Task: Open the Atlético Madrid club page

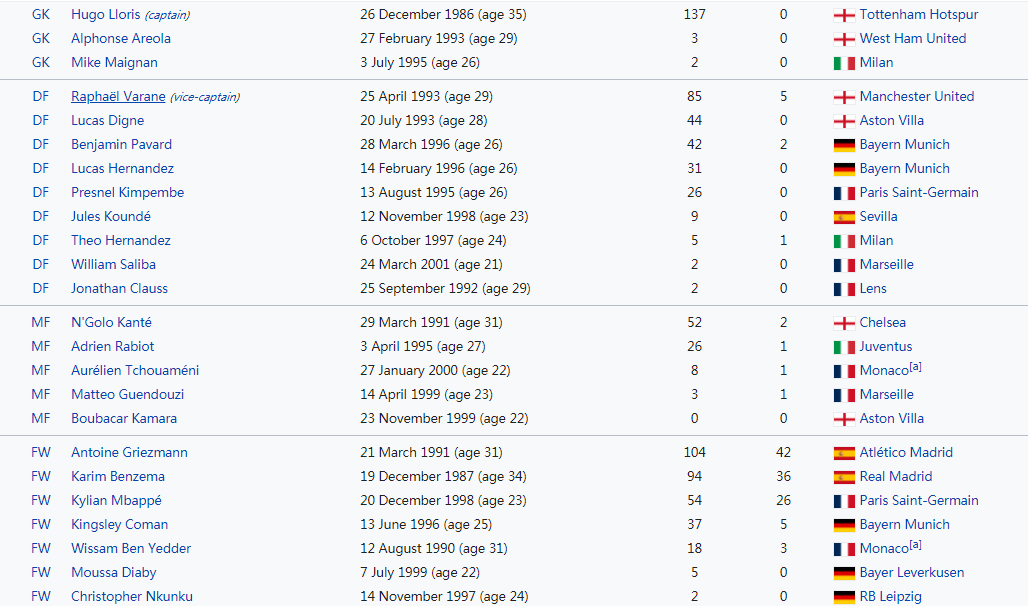Action: pos(906,453)
